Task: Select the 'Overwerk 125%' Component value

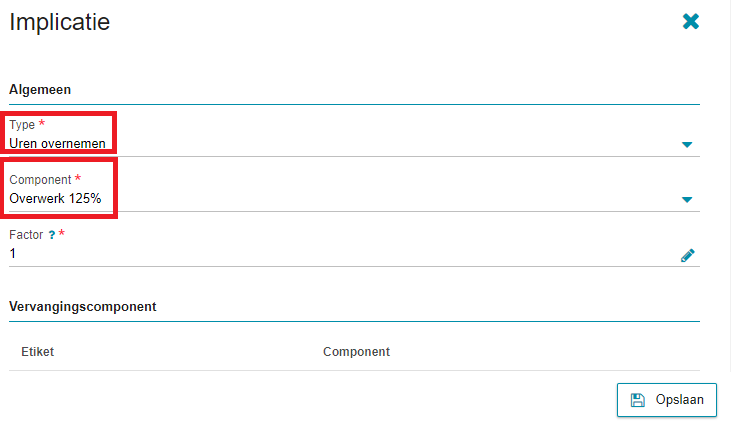Action: [55, 199]
